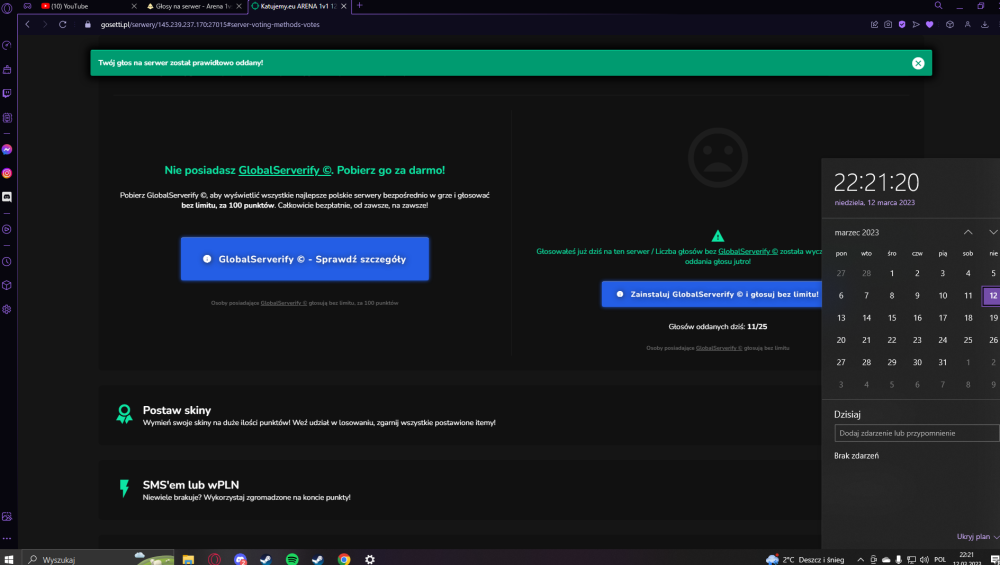The image size is (1000, 565).
Task: Open volume control in system tray
Action: click(924, 559)
